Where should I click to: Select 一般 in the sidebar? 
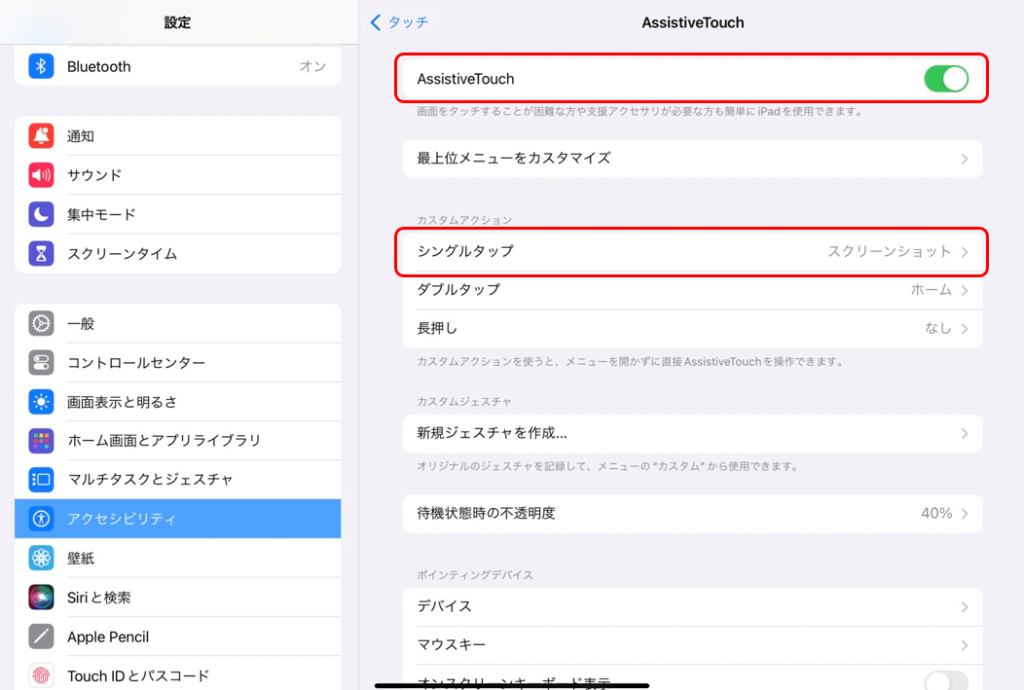(x=178, y=323)
